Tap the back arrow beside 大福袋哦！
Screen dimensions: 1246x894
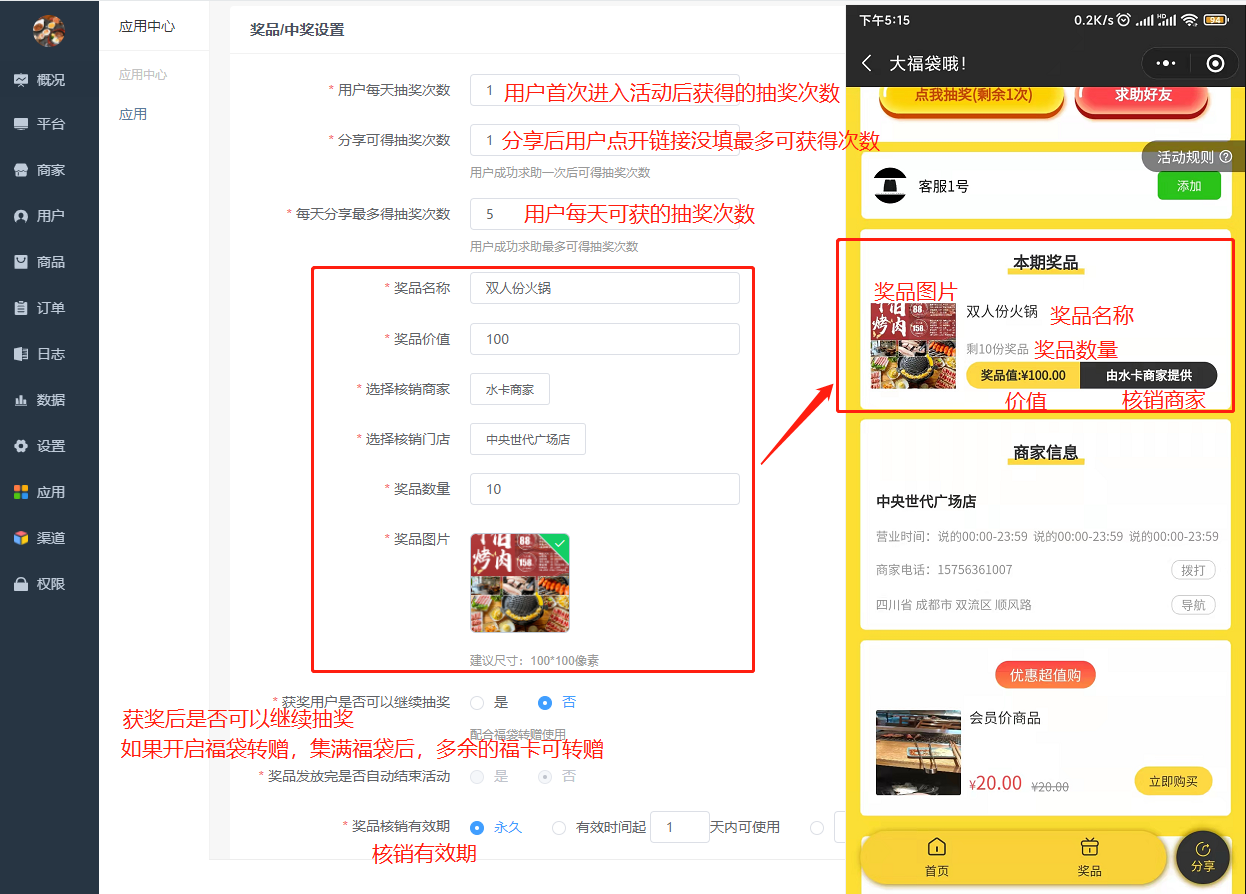867,63
